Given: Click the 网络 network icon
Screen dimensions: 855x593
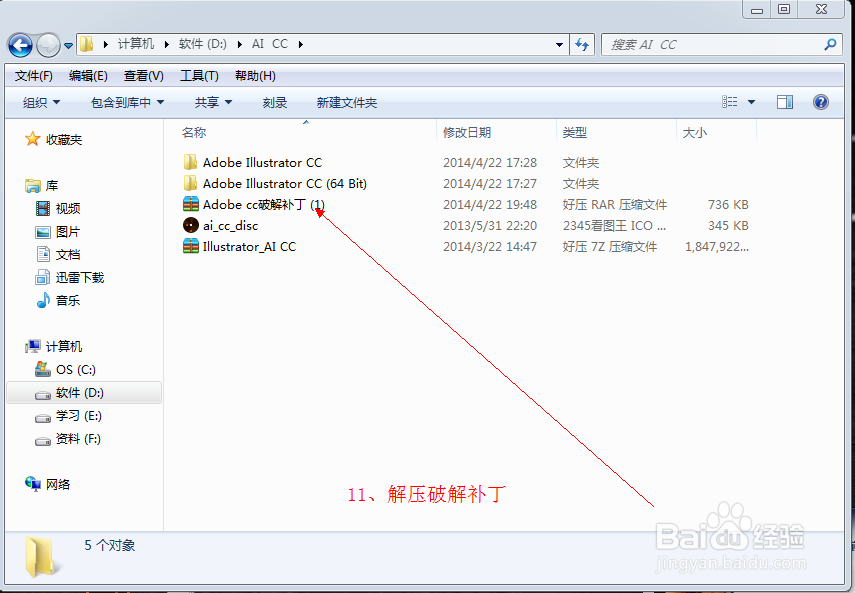Looking at the screenshot, I should click(33, 484).
